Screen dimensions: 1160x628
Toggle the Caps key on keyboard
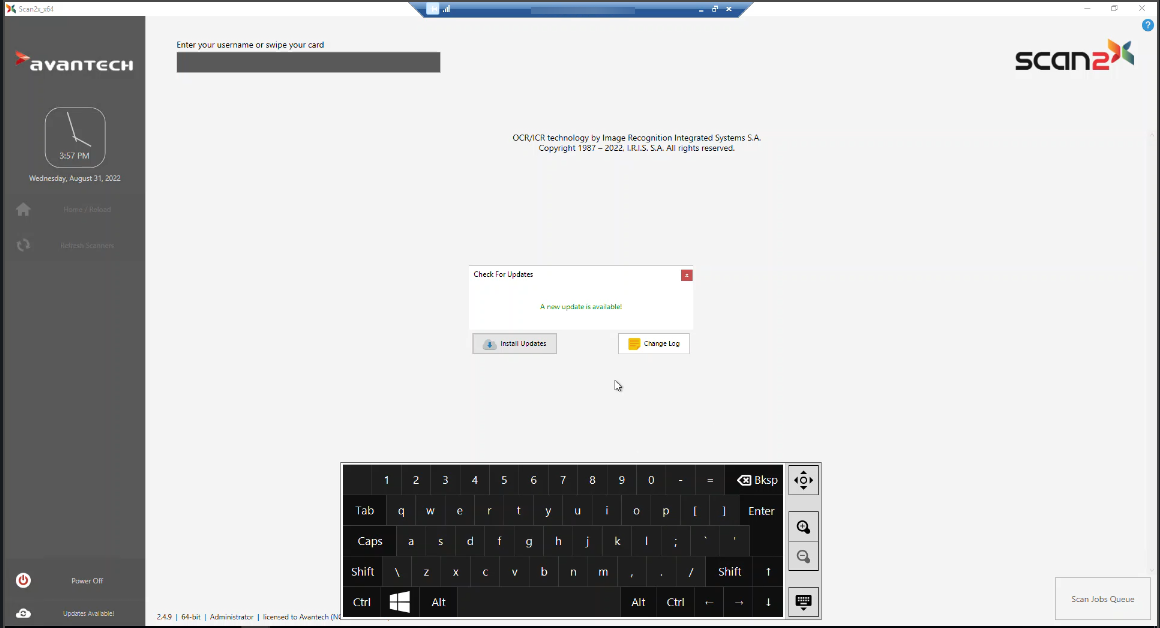tap(370, 541)
